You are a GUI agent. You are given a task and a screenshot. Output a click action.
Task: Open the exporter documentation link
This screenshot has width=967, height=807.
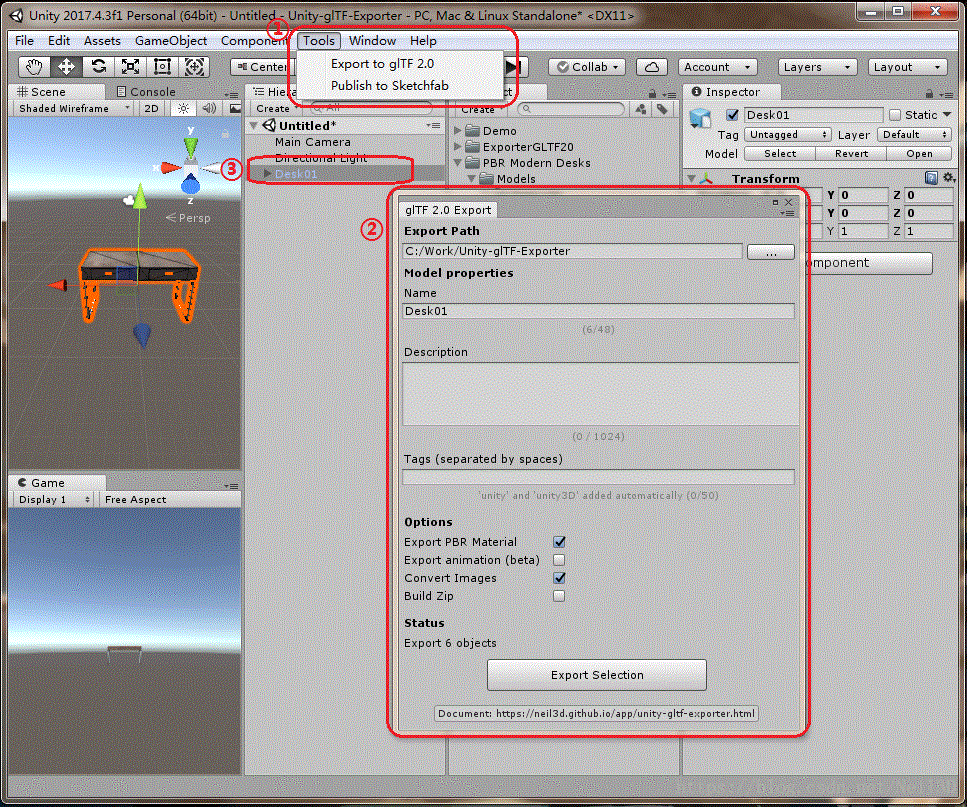click(x=596, y=713)
